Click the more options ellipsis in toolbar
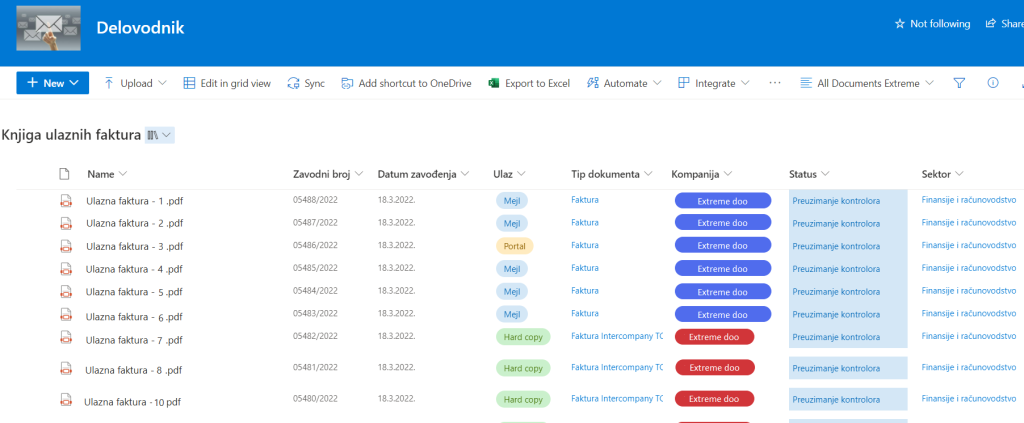Screen dimensions: 1024x423 click(x=774, y=83)
